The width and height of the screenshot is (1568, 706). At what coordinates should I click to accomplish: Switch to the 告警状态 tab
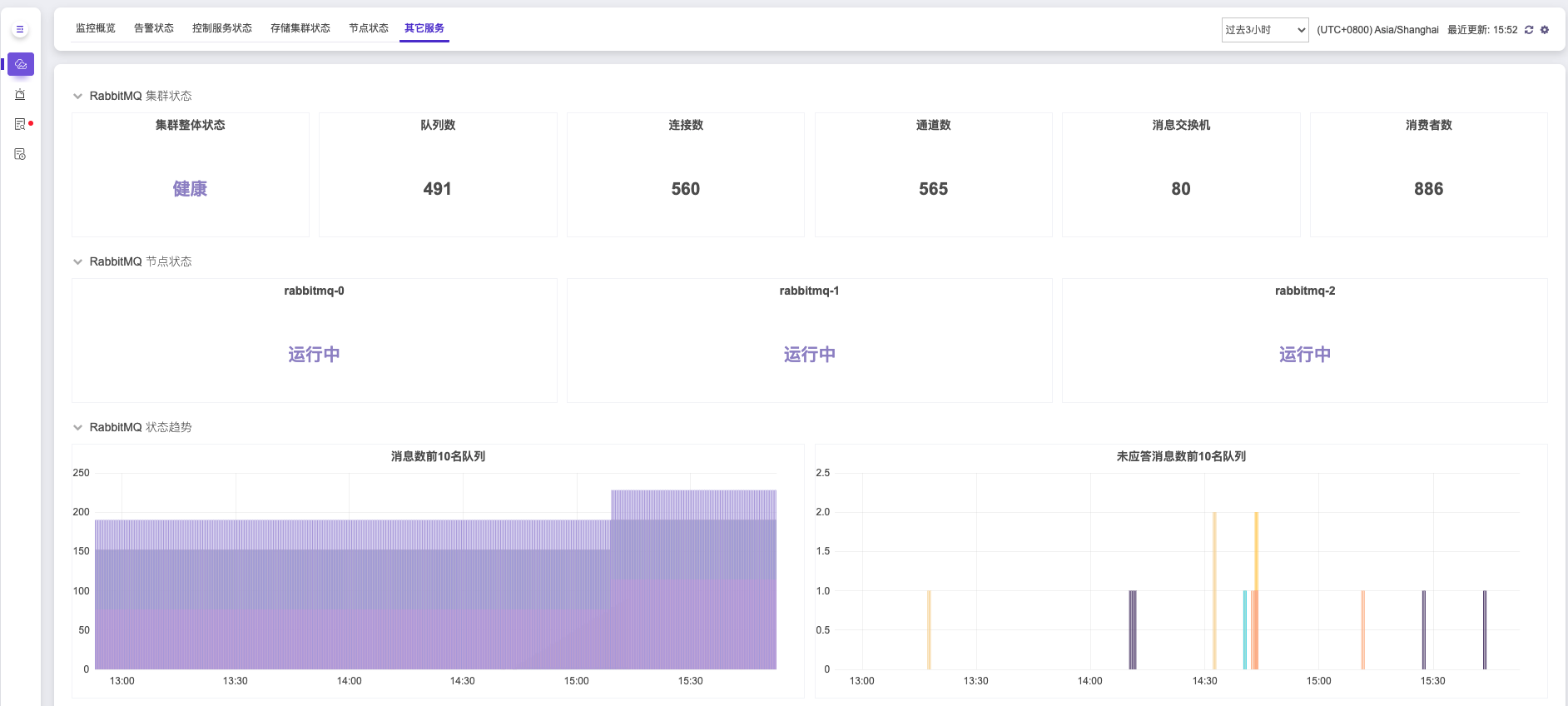(x=154, y=28)
